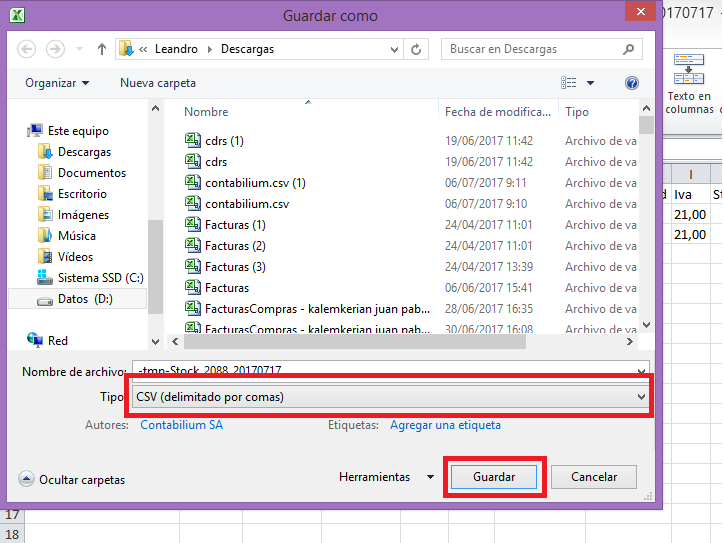Screen dimensions: 724x543
Task: Open Descargas in the navigation pane
Action: 84,152
